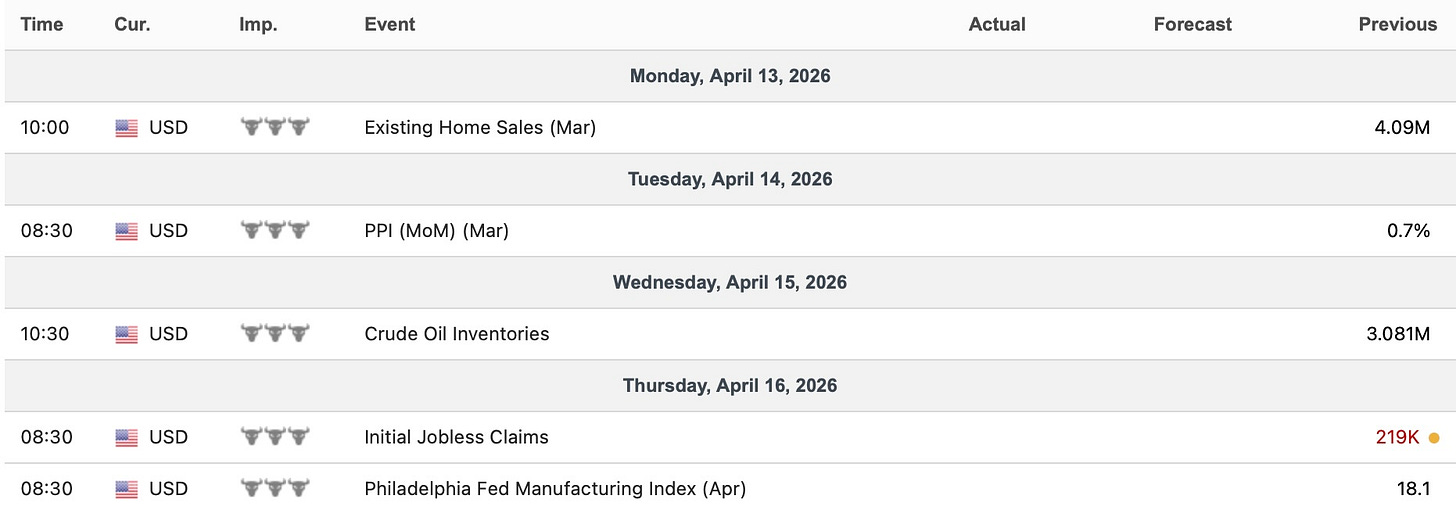This screenshot has width=1456, height=507.
Task: Click the Thursday, April 16, 2026 date row
Action: tap(728, 385)
